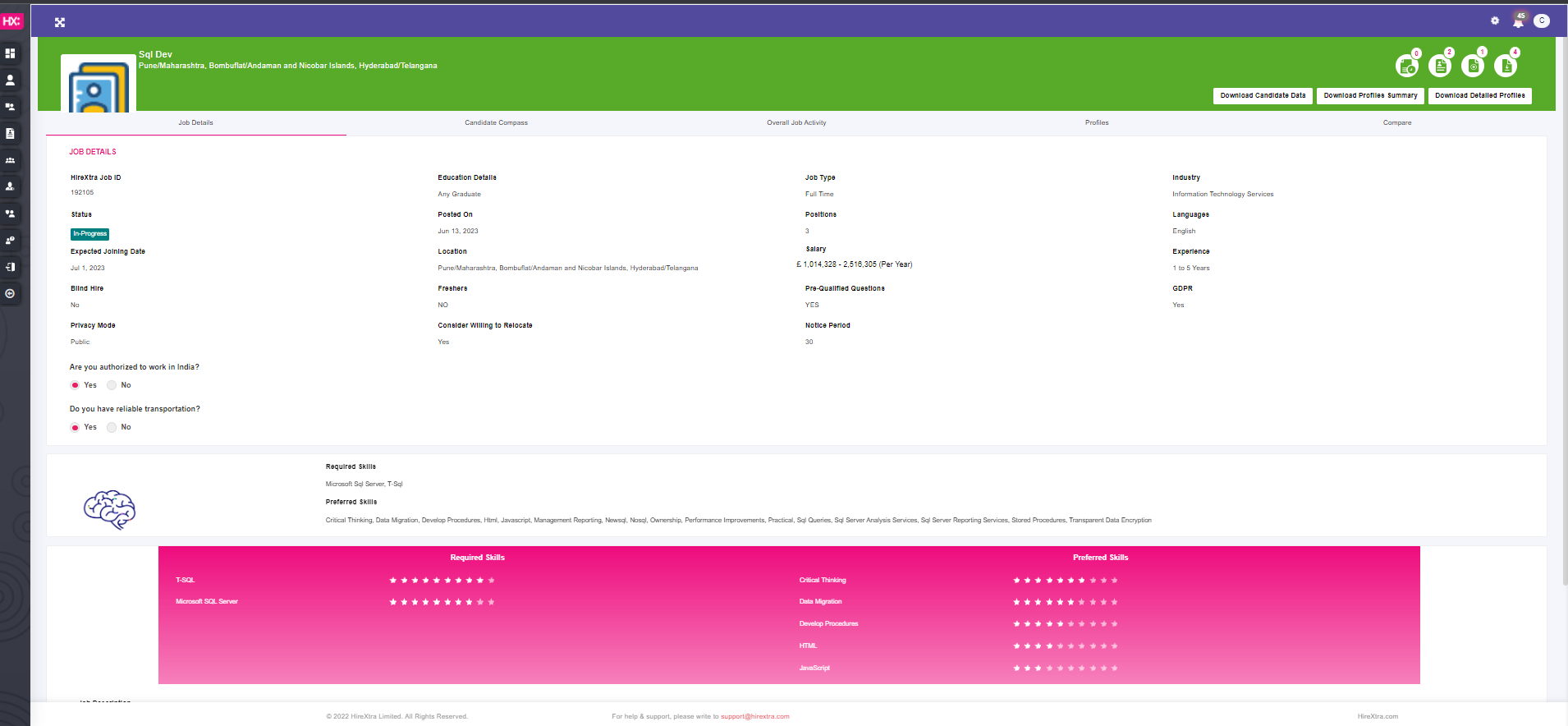Click the salary range 1,014,328 - 2,516,305
1568x726 pixels.
click(855, 265)
